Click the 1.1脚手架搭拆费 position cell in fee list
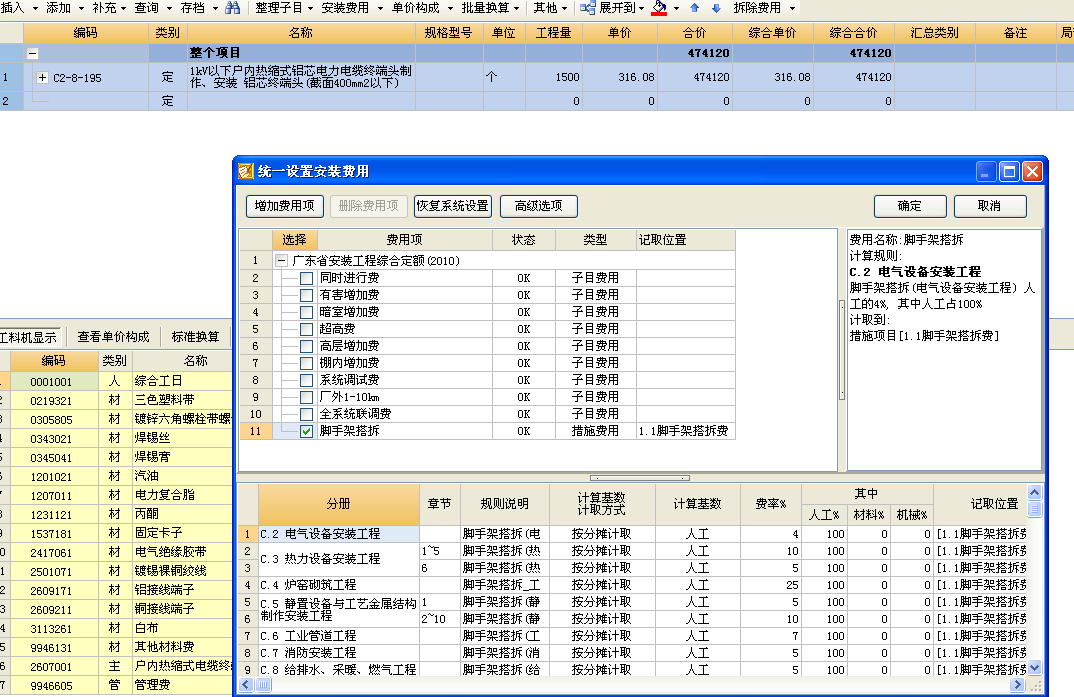This screenshot has height=697, width=1074. (685, 431)
